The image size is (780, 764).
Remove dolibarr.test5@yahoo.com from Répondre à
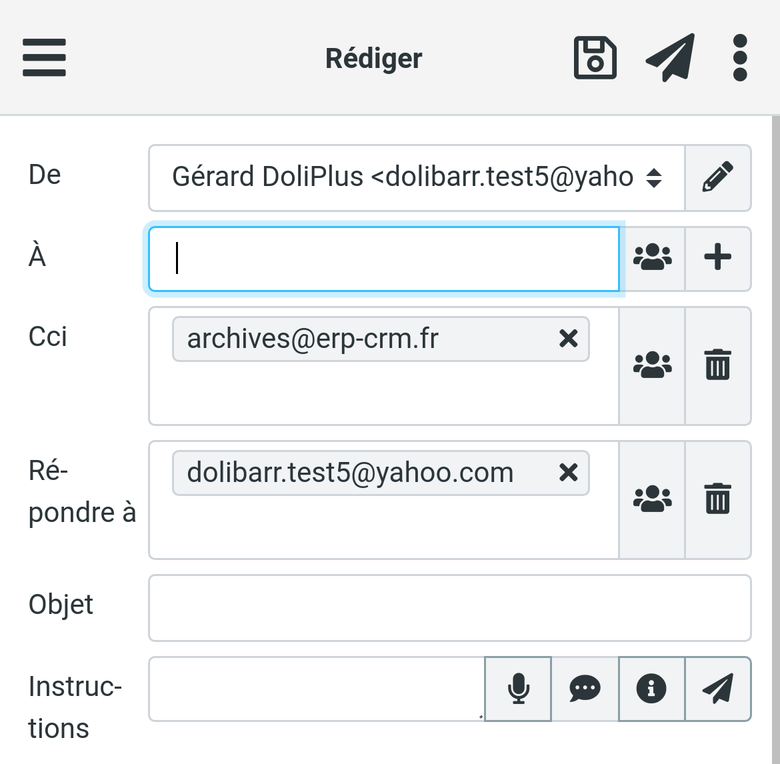tap(568, 473)
